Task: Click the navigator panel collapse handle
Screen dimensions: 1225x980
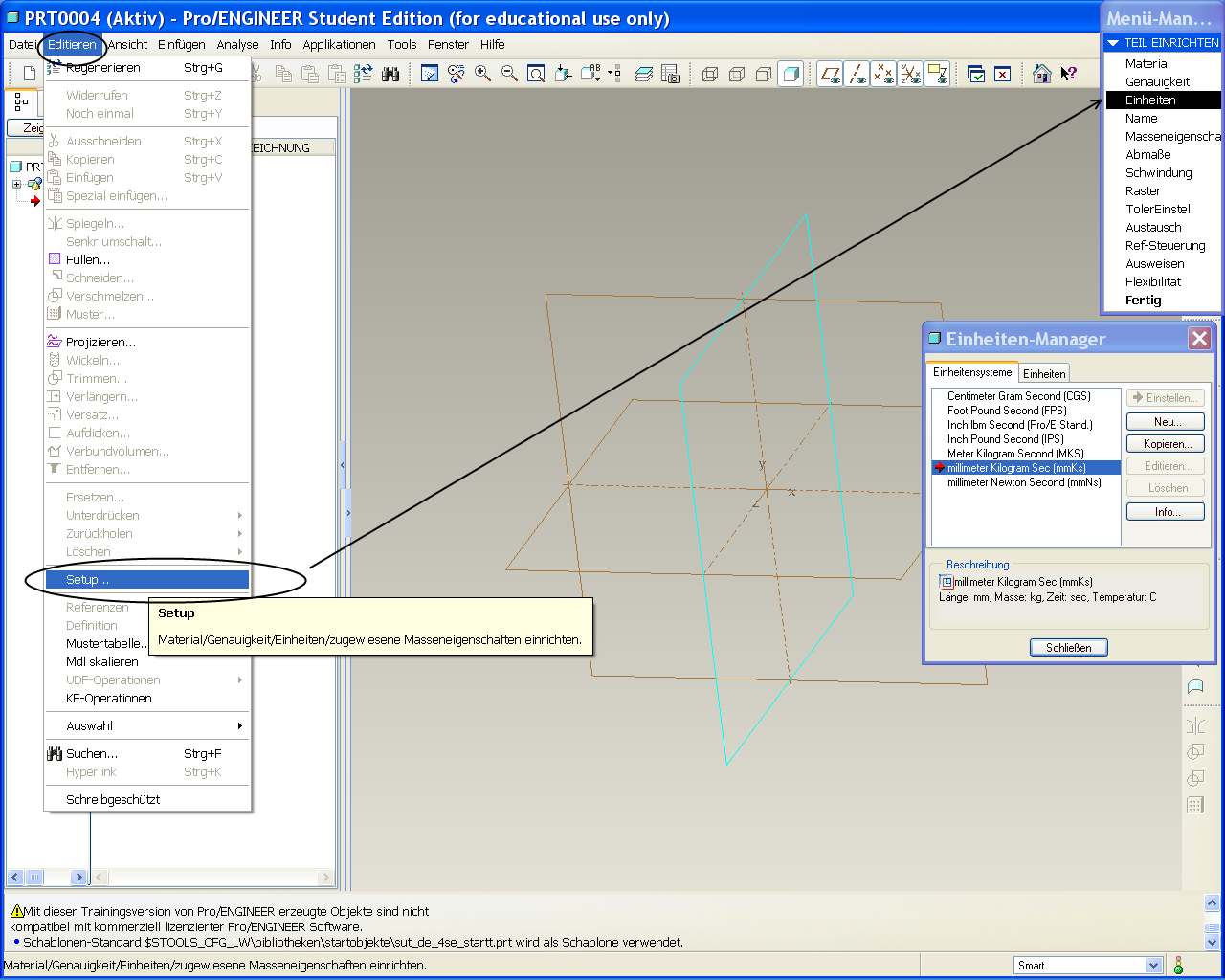Action: point(342,465)
